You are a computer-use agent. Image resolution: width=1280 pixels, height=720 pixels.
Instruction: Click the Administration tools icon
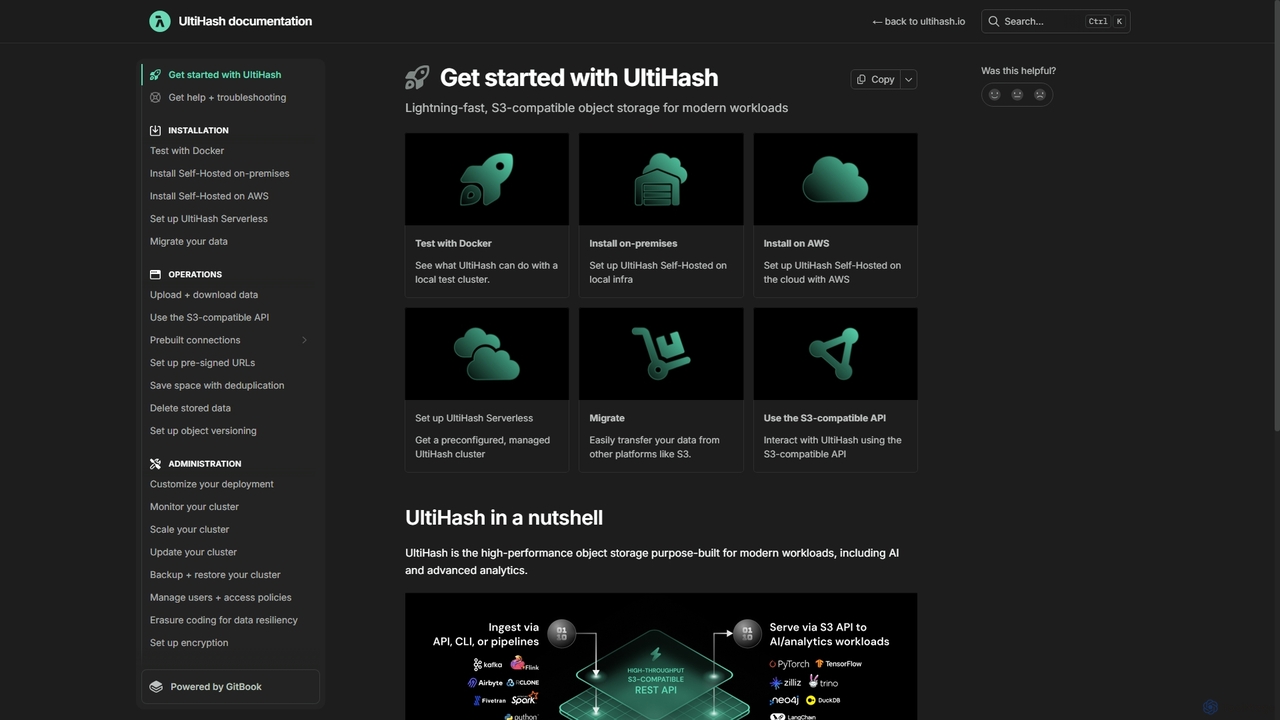[155, 464]
